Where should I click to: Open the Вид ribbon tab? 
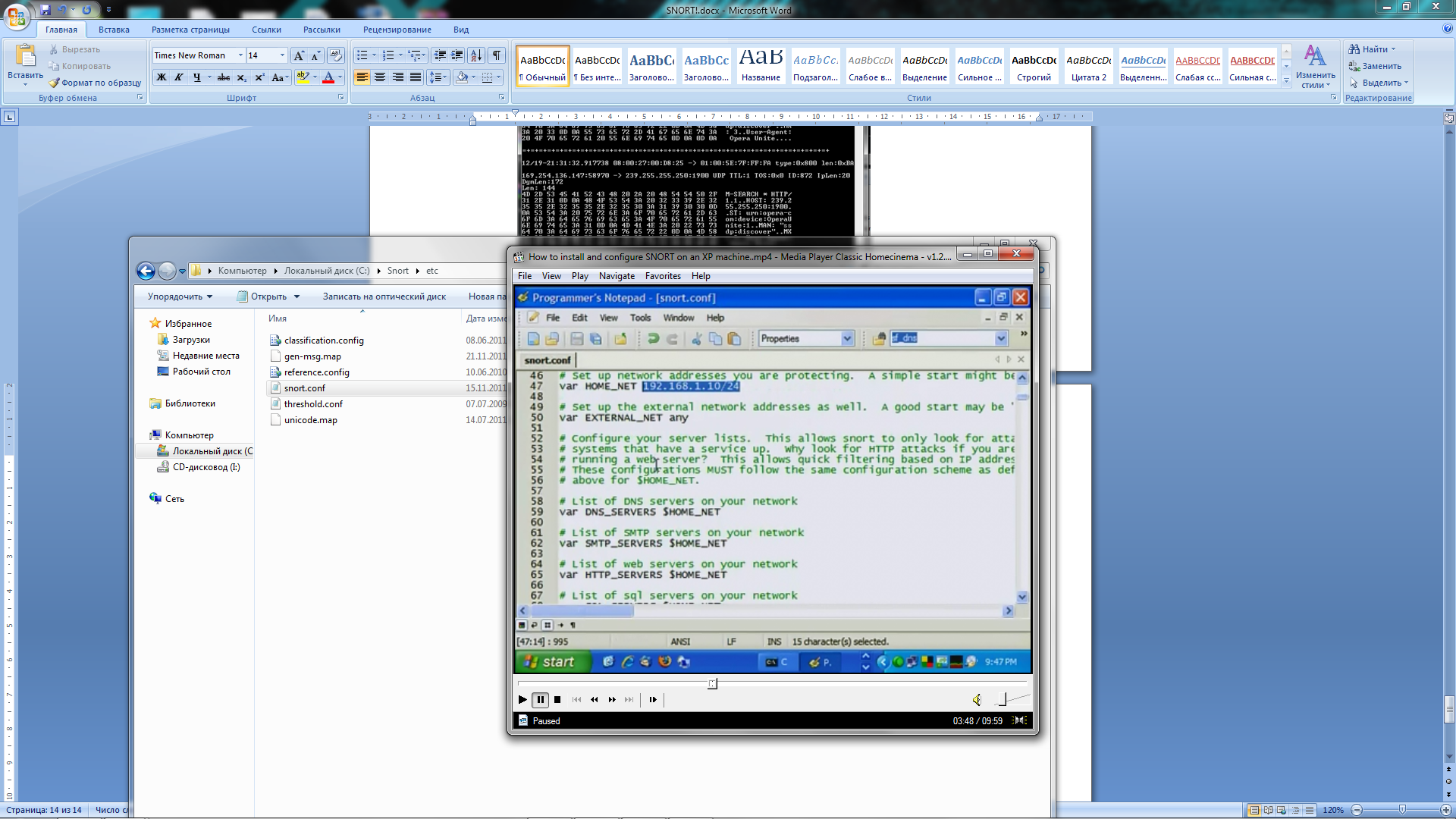[x=461, y=30]
